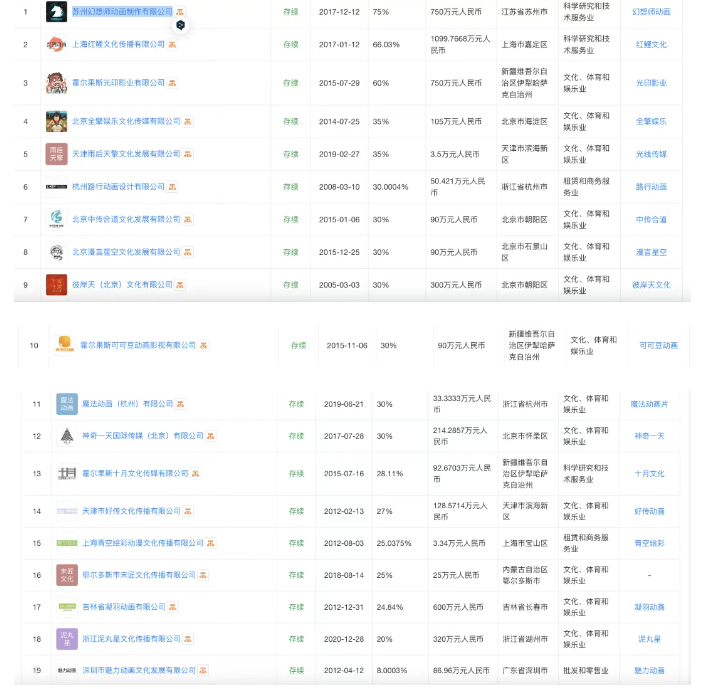Click the structure icon next to 魔法动画（杭州）有限公司
The image size is (725, 689).
[x=180, y=404]
